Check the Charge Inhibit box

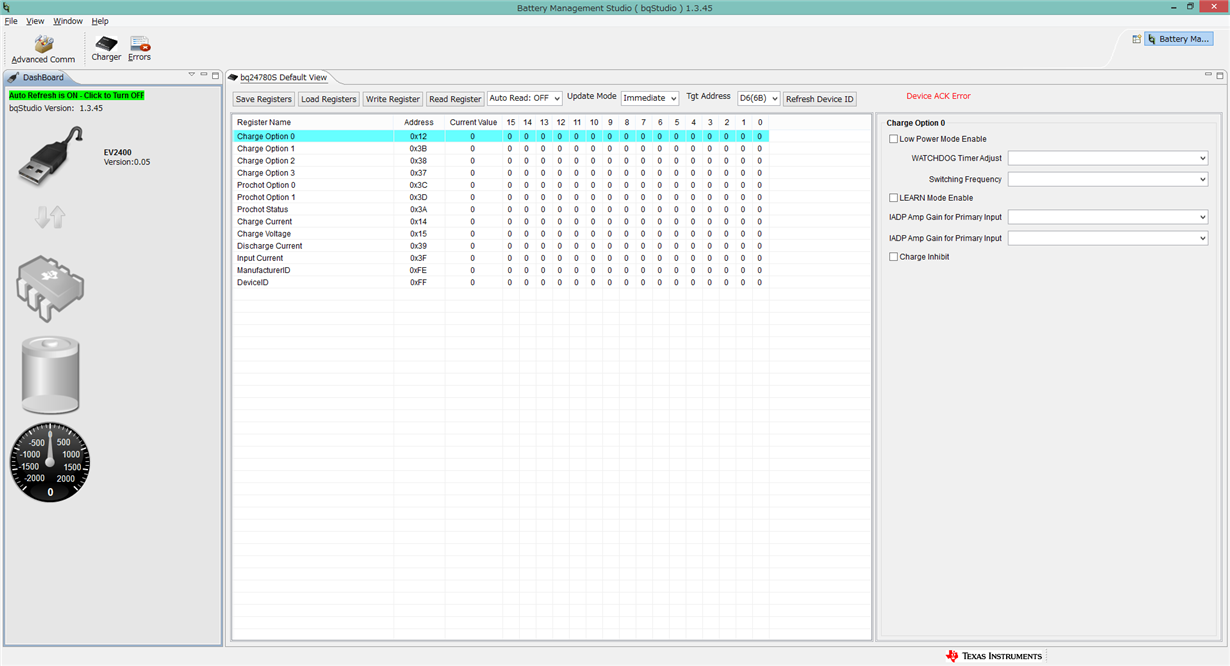pos(894,257)
